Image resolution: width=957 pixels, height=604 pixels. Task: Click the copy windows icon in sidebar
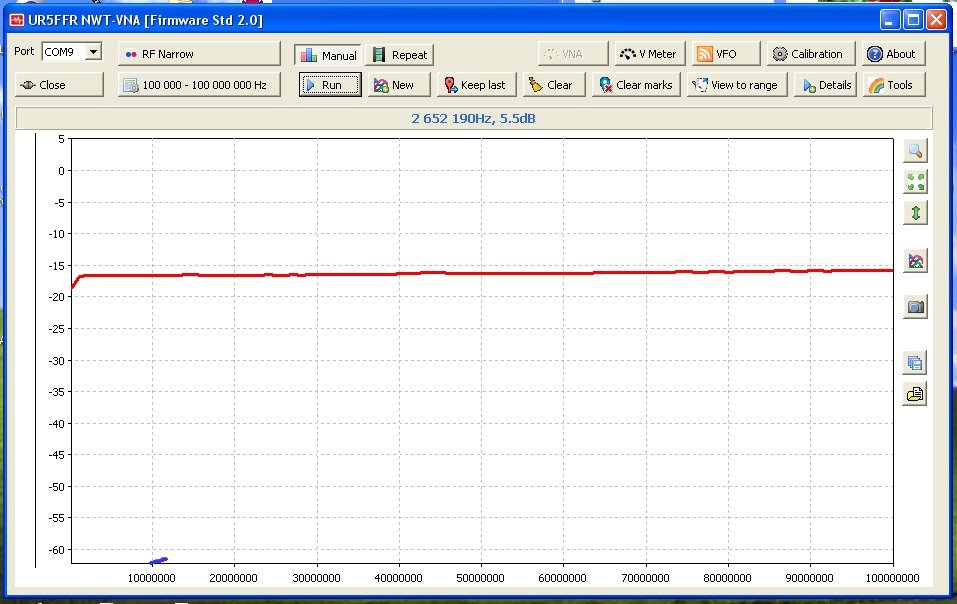[914, 362]
